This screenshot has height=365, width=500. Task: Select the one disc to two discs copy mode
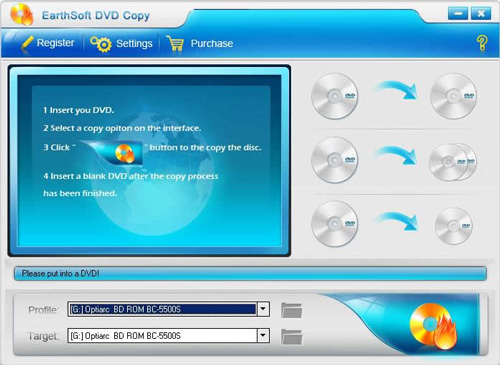[394, 160]
